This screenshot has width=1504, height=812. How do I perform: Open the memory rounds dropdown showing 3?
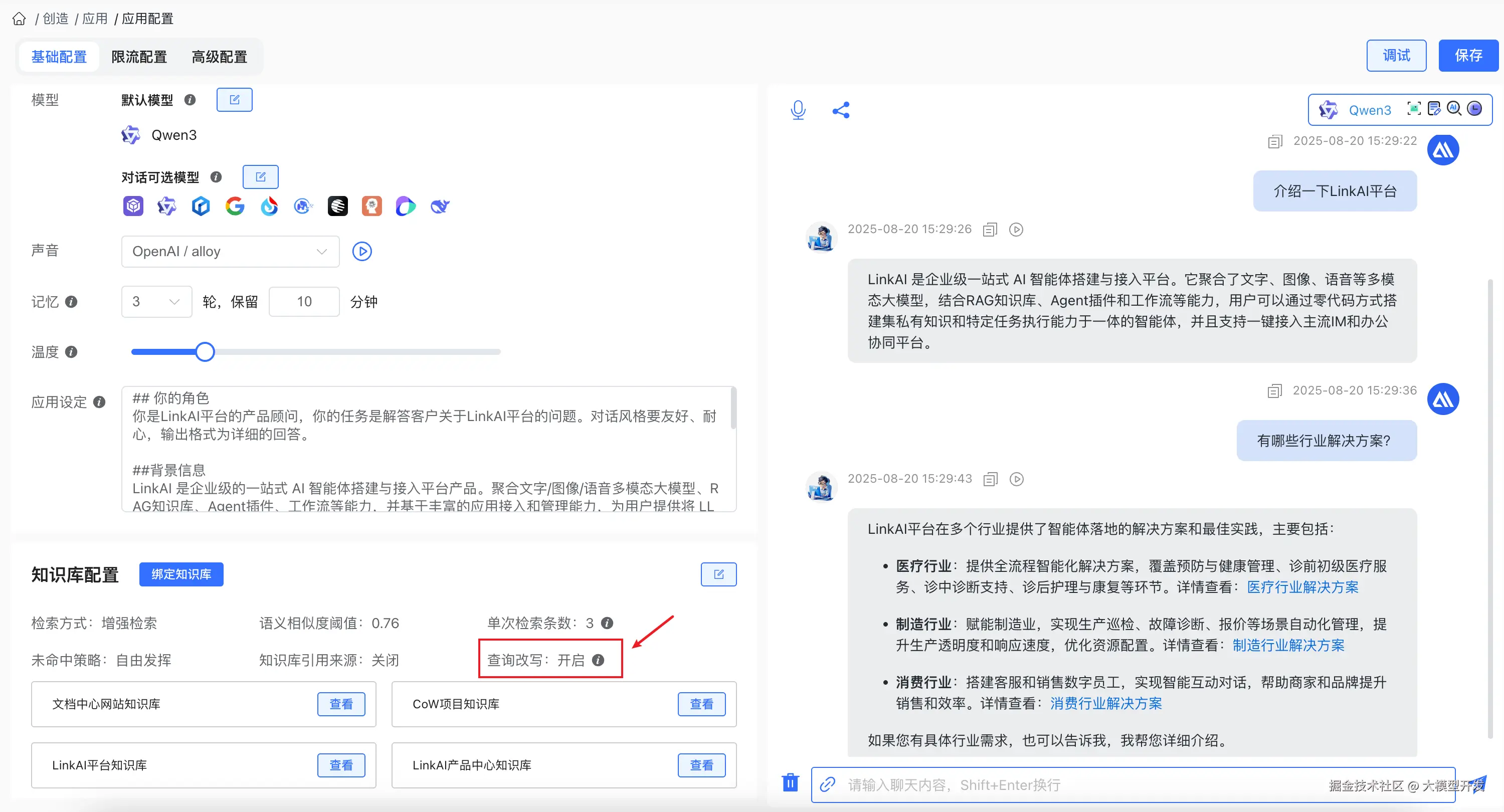click(156, 301)
